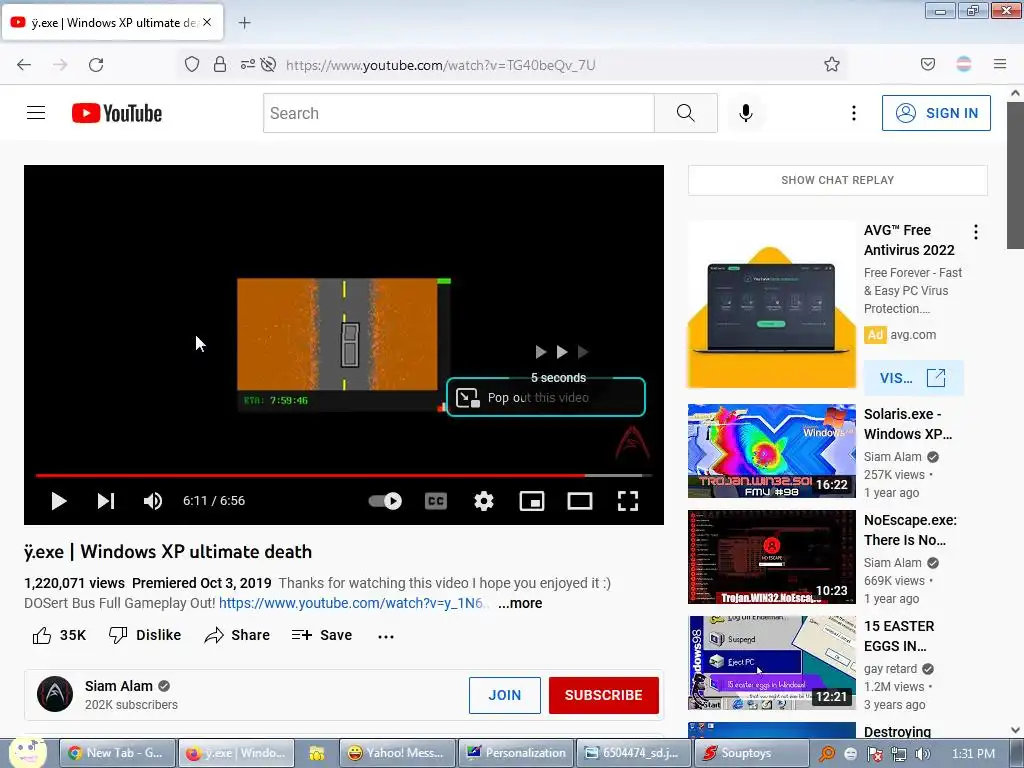Skip to the next video
Image resolution: width=1024 pixels, height=768 pixels.
click(106, 501)
